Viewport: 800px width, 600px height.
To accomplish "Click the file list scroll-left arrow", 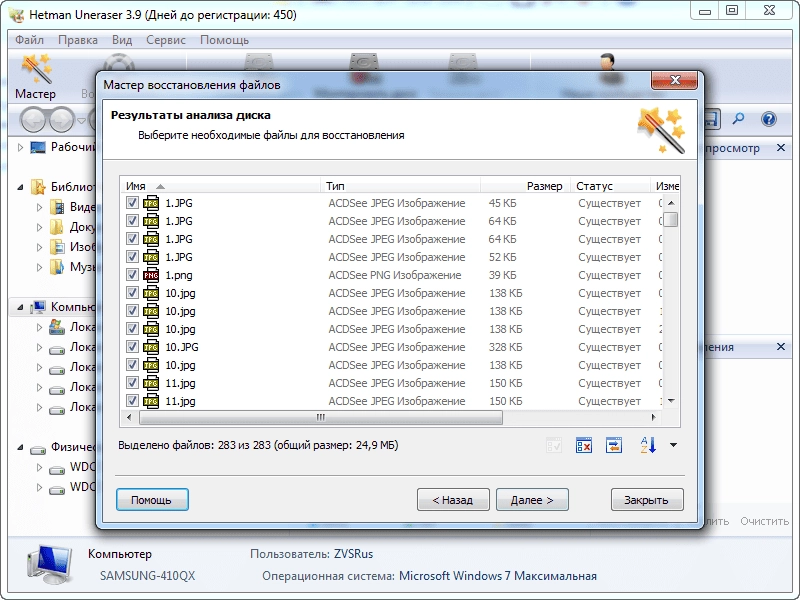I will (129, 417).
